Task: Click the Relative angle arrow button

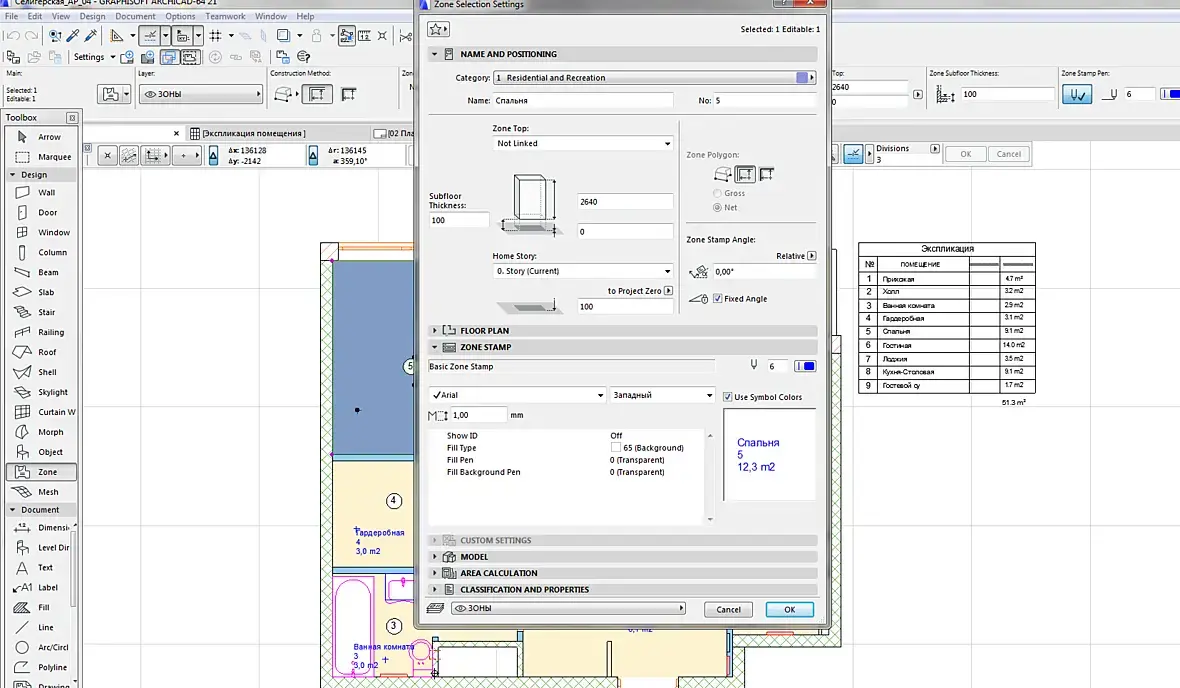Action: pos(811,256)
